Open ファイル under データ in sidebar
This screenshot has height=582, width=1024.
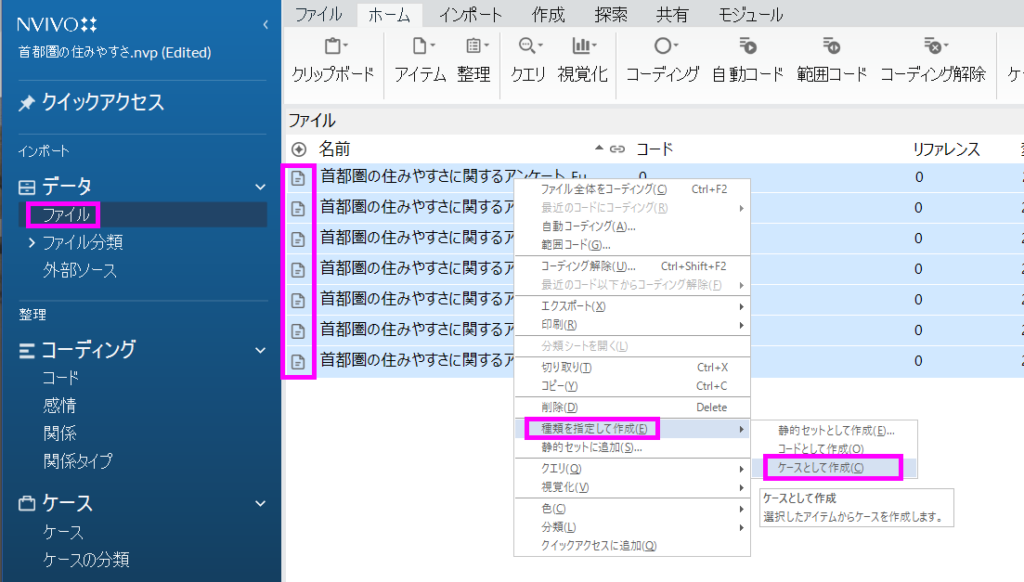64,214
